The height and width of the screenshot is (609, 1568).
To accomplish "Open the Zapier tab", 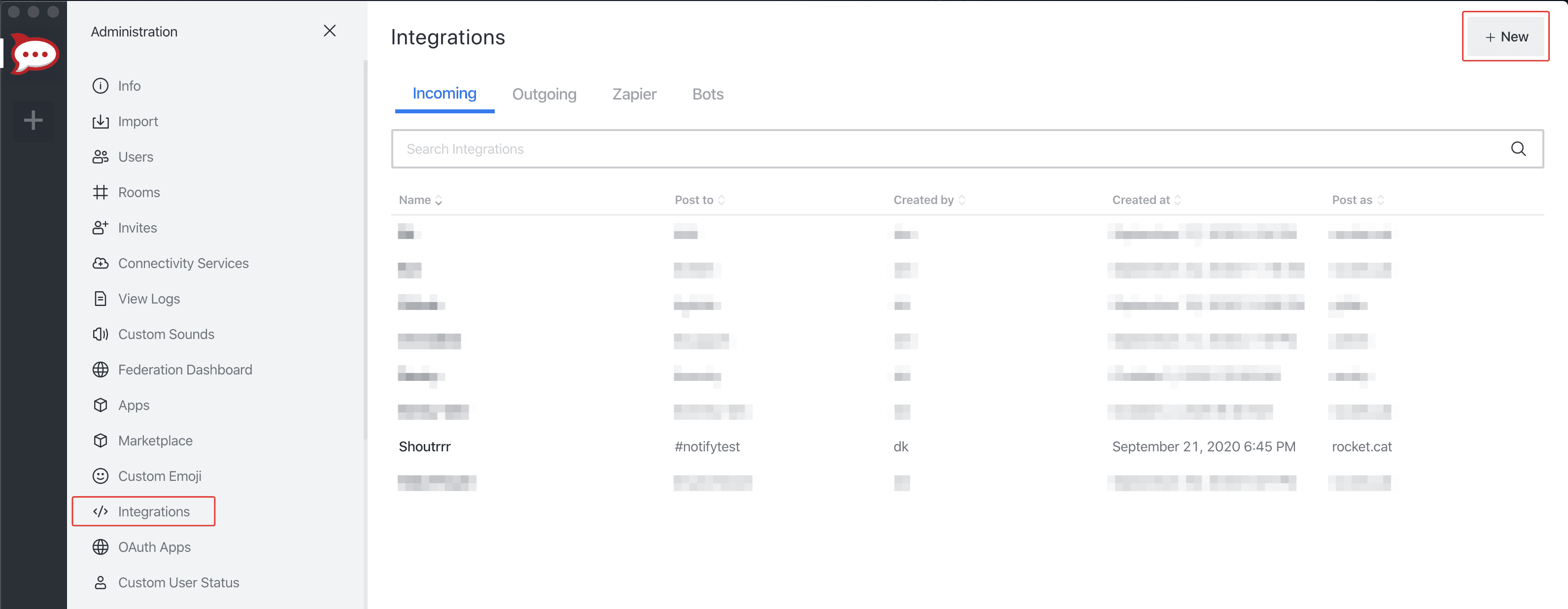I will [634, 94].
